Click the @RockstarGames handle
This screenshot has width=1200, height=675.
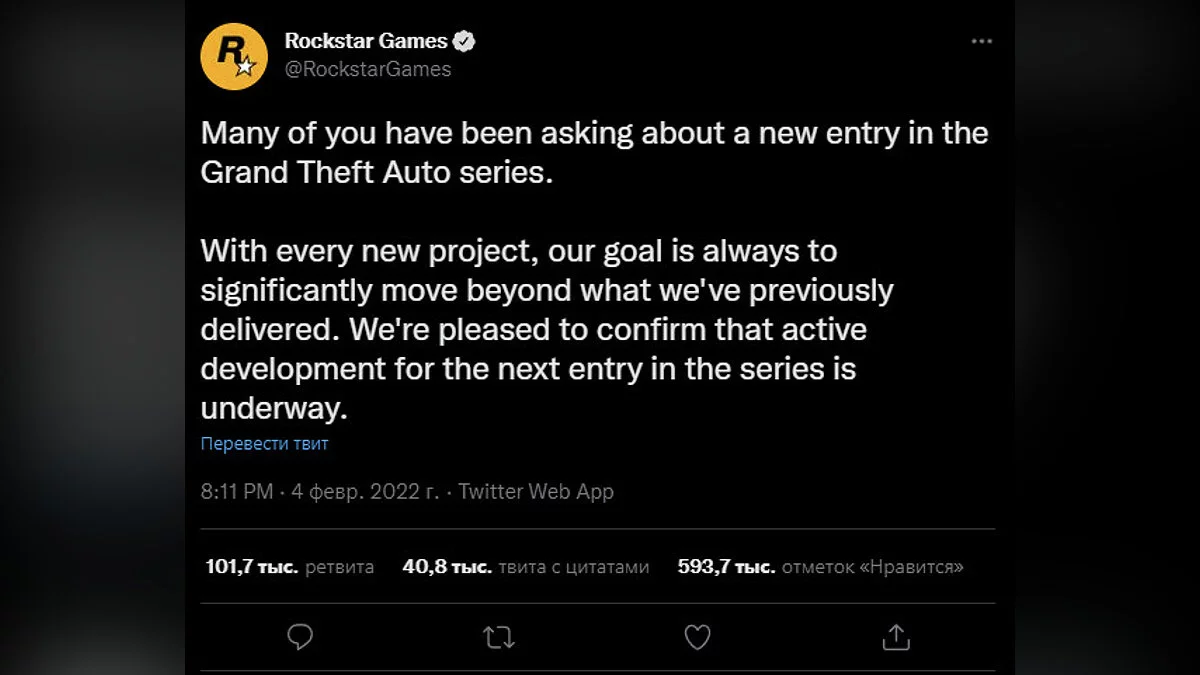click(368, 69)
